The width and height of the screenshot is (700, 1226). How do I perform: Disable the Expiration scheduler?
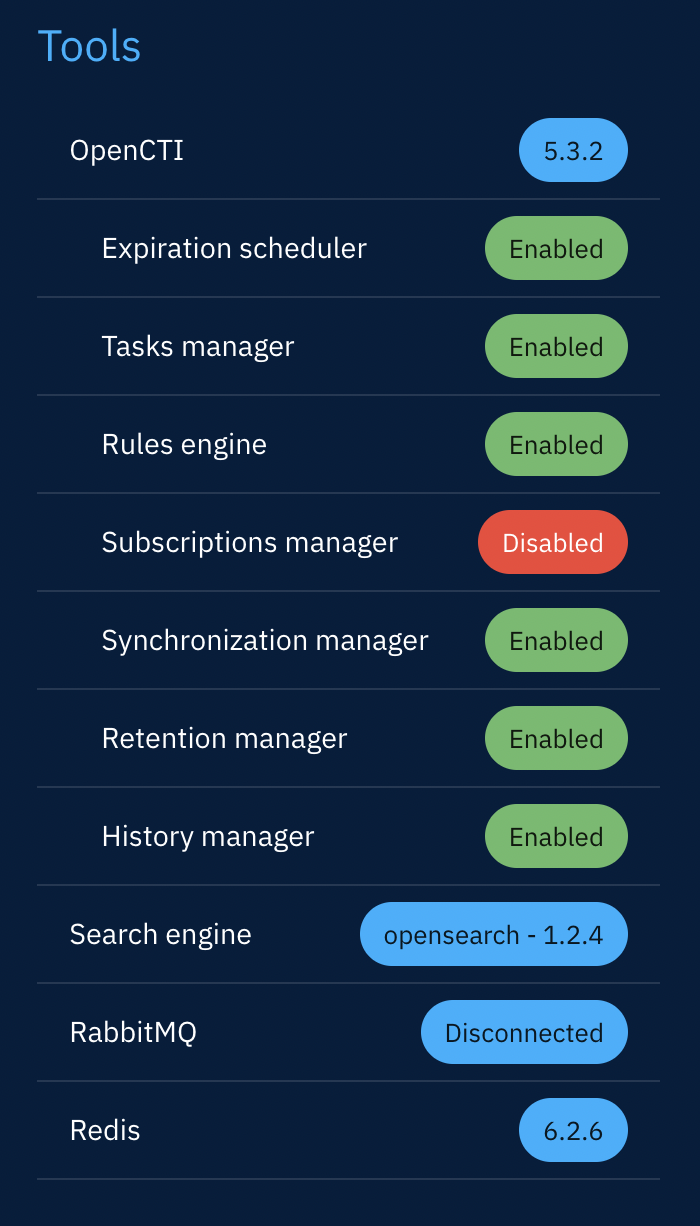(556, 247)
